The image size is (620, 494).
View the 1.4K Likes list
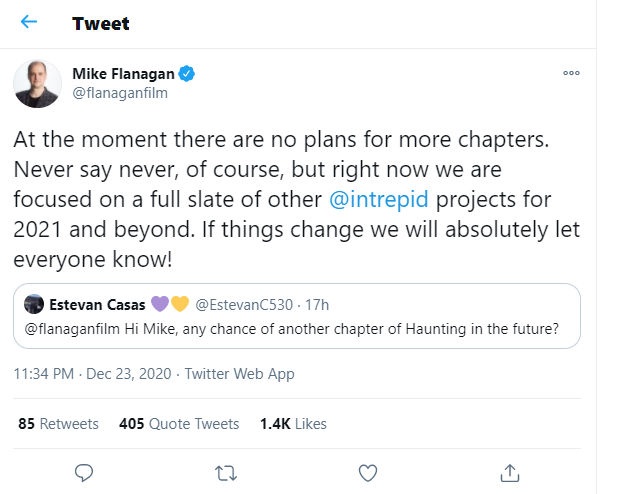click(293, 424)
